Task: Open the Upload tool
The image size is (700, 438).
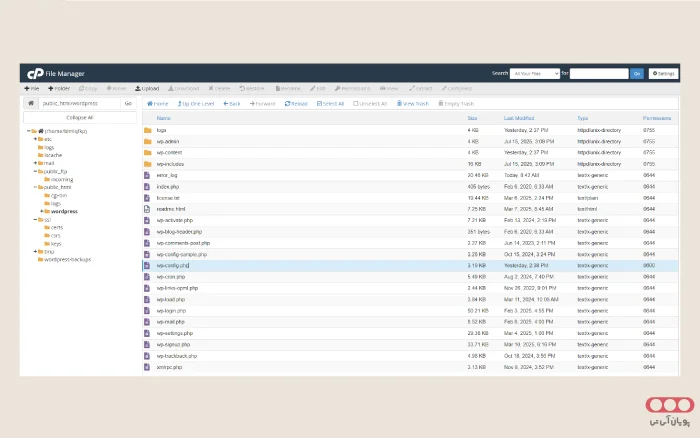Action: (147, 88)
